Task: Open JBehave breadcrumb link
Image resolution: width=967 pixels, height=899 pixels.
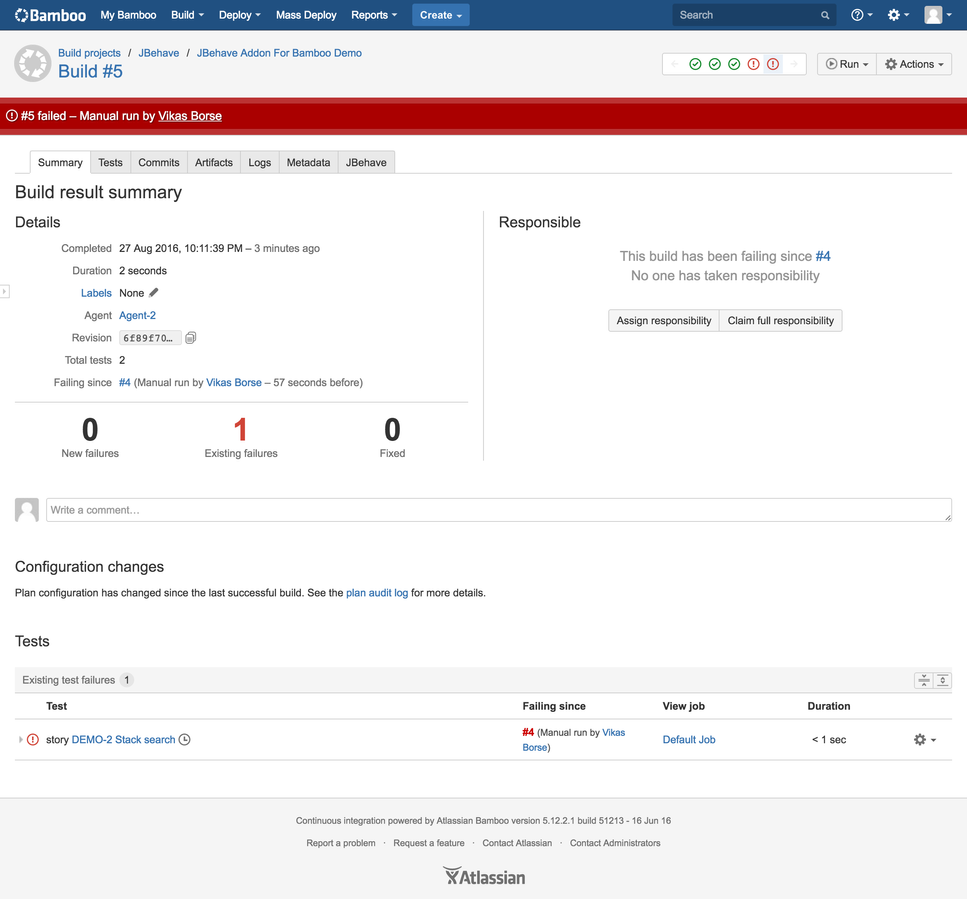Action: (x=158, y=53)
